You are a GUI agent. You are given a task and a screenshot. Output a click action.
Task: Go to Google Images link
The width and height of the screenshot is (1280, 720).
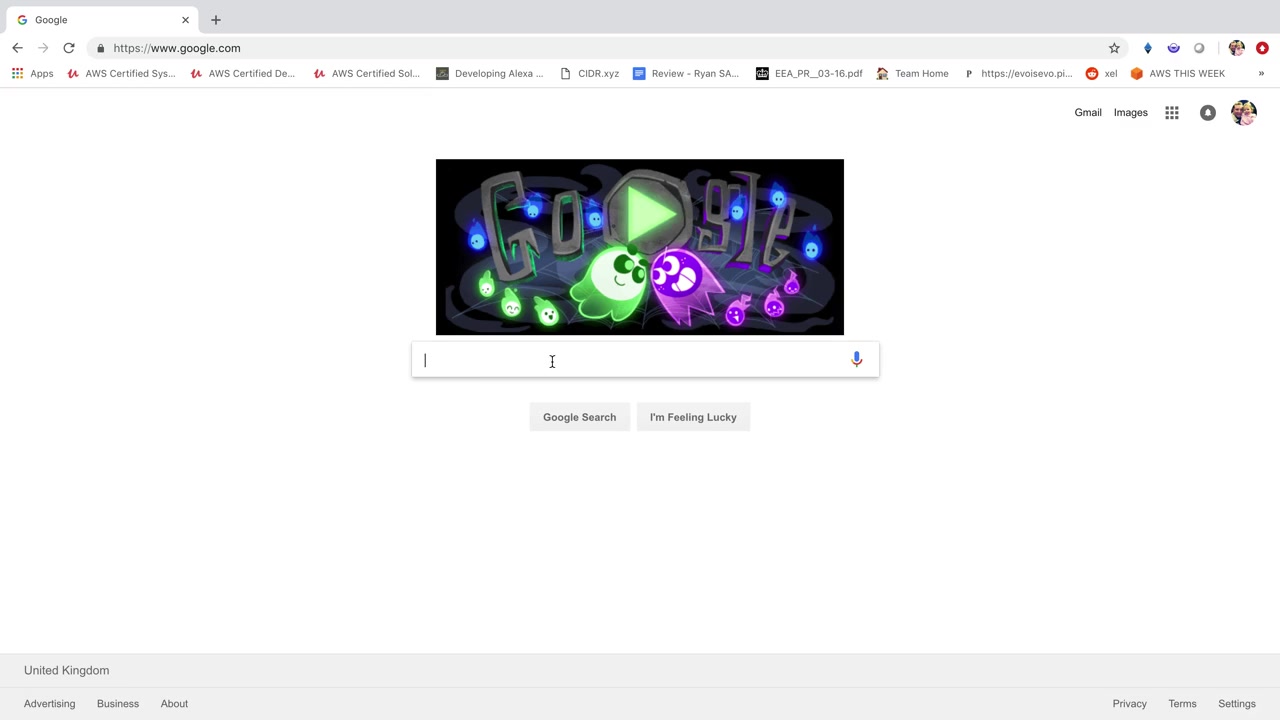point(1131,113)
